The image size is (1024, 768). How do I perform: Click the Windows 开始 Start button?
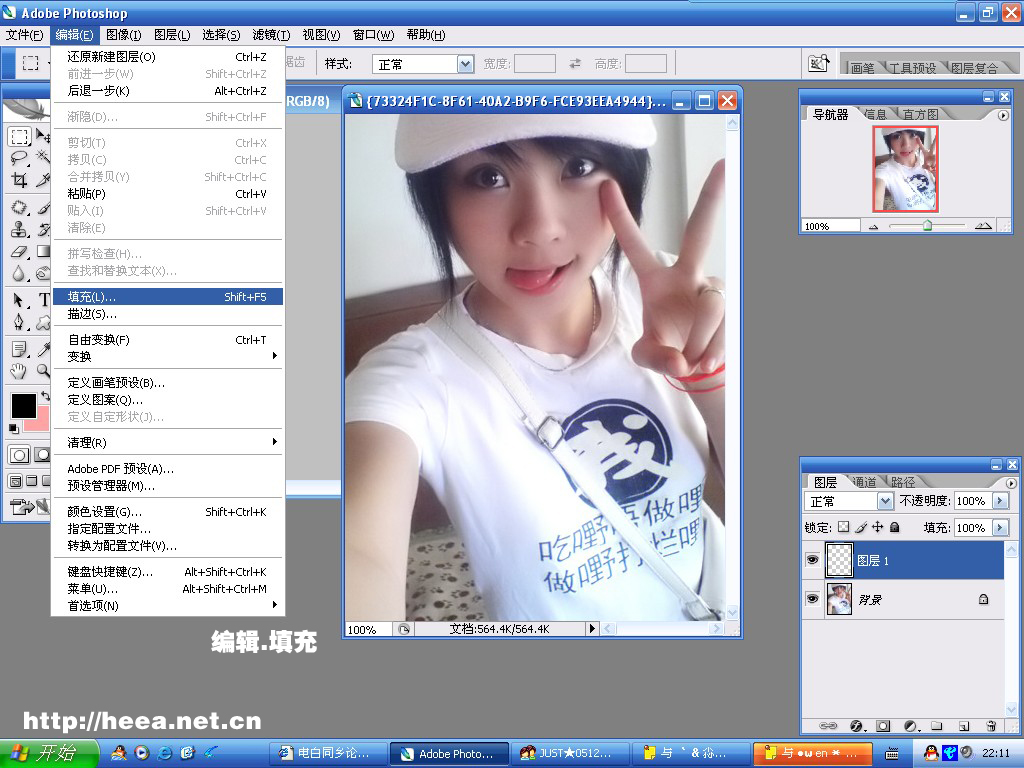tap(48, 753)
